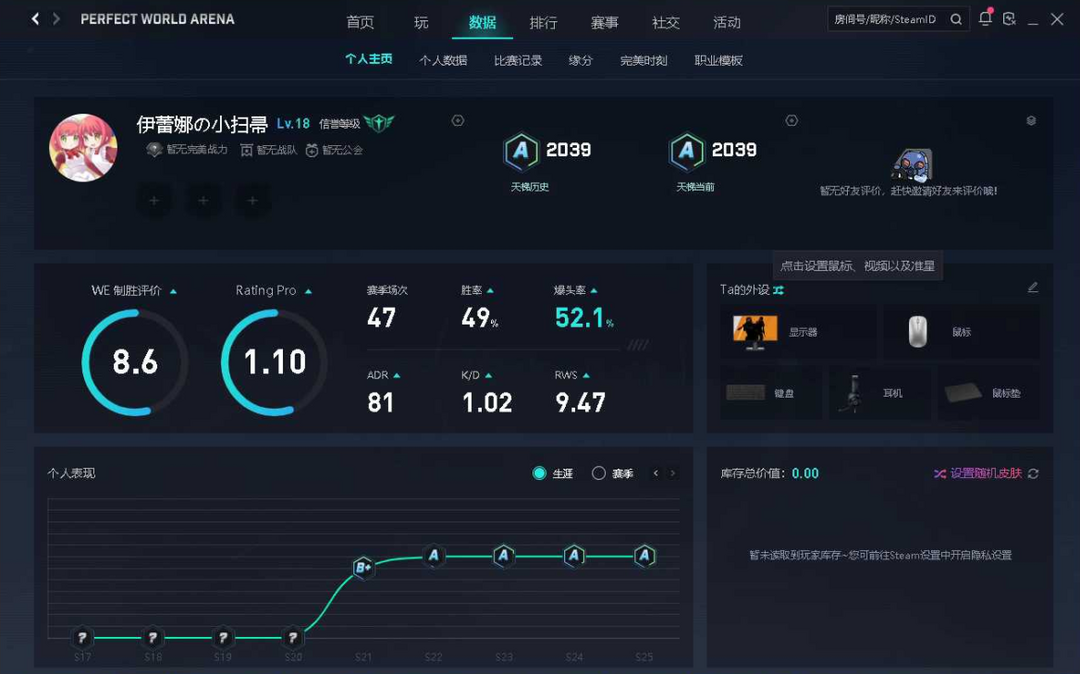Click the friend evaluation mascot image
The image size is (1080, 674).
point(911,165)
